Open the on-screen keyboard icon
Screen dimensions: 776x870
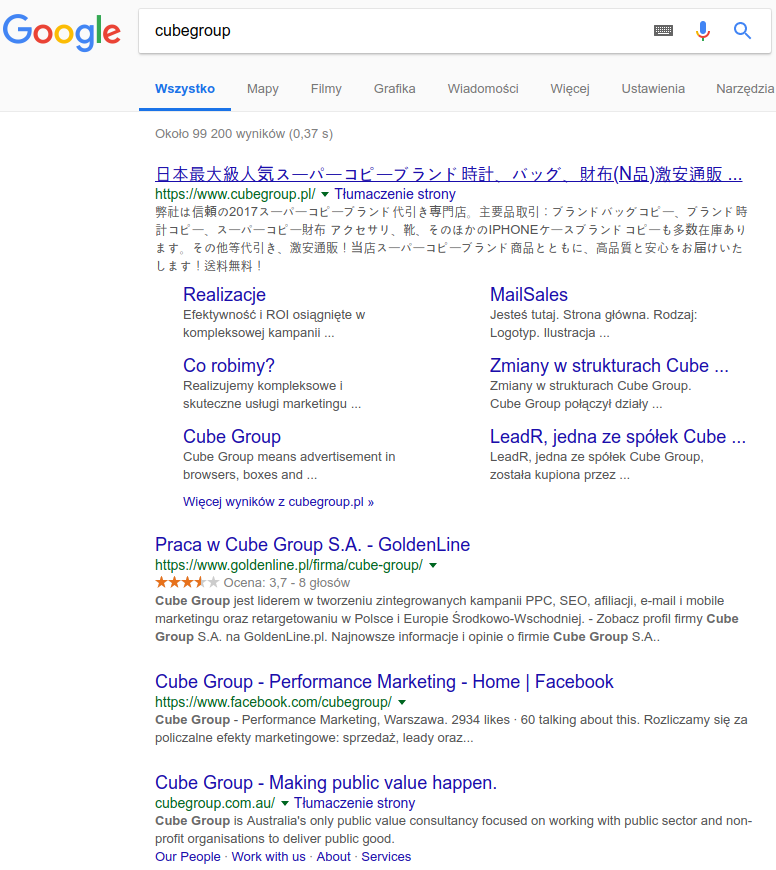(x=663, y=31)
